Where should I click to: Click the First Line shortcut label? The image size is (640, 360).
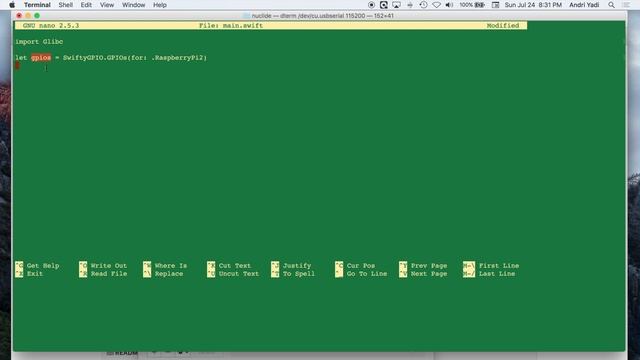(x=499, y=266)
